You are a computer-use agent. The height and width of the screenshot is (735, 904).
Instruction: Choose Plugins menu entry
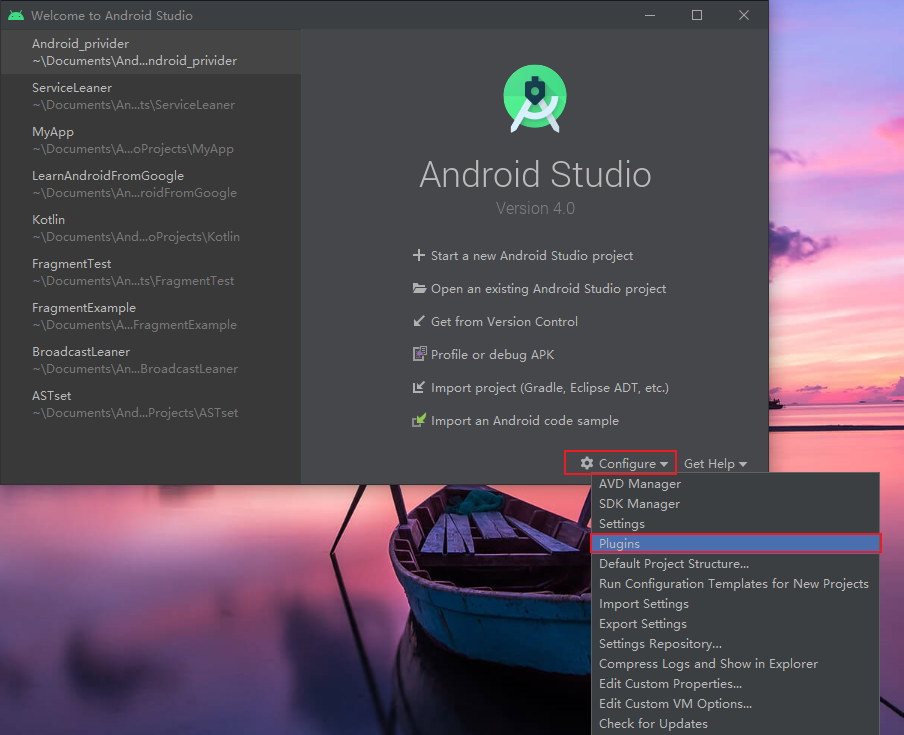point(736,544)
